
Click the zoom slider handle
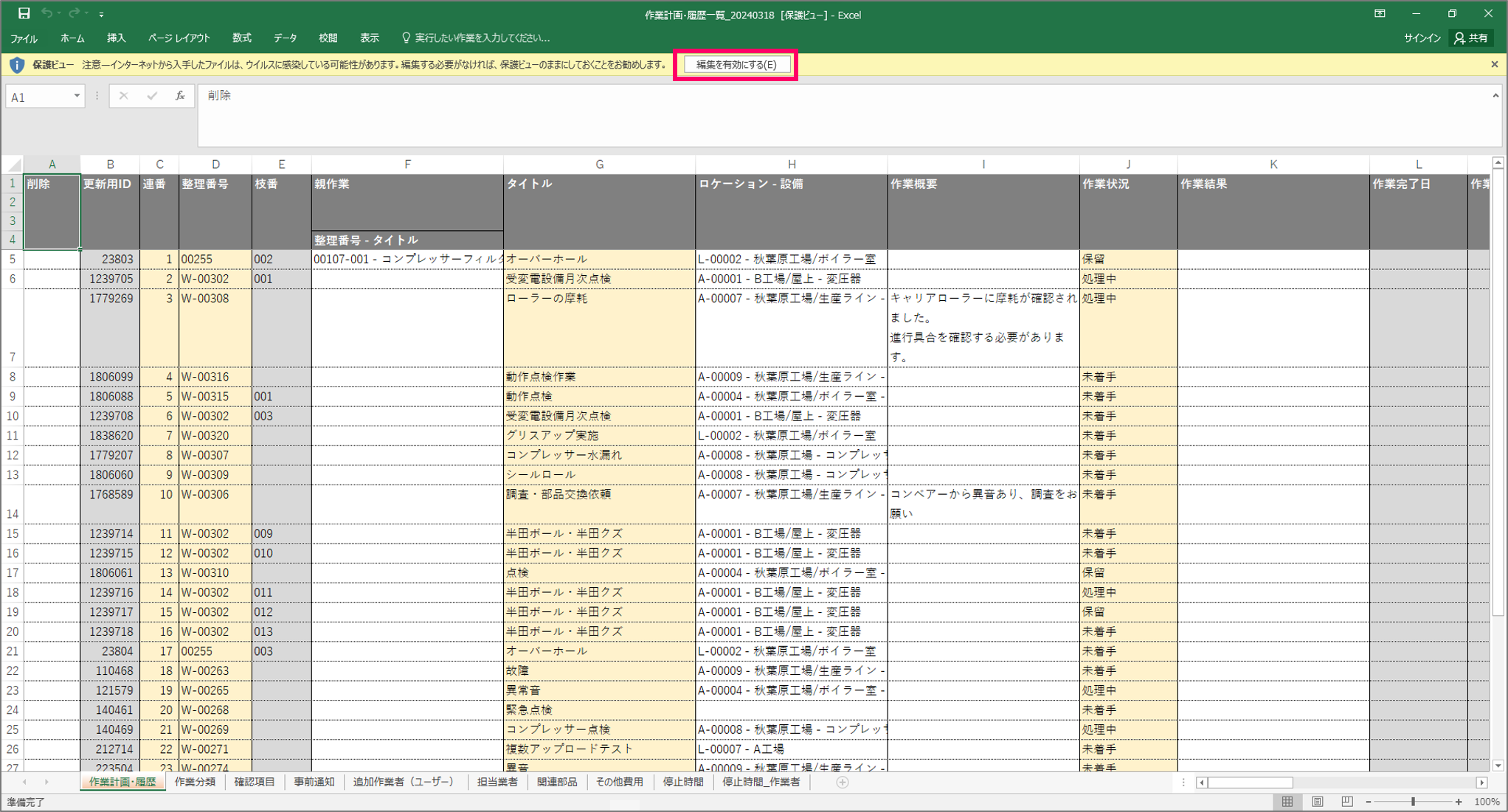(1413, 802)
